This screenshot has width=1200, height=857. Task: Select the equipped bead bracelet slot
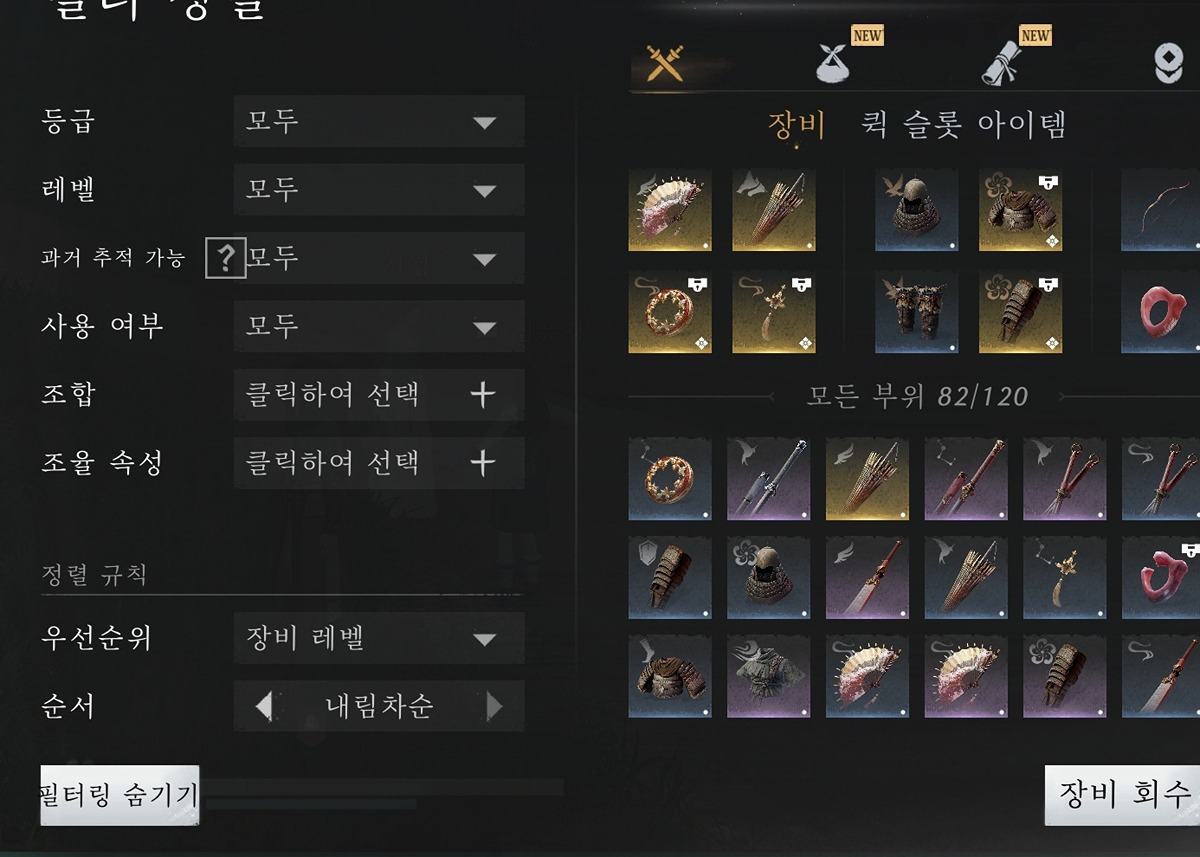[670, 312]
